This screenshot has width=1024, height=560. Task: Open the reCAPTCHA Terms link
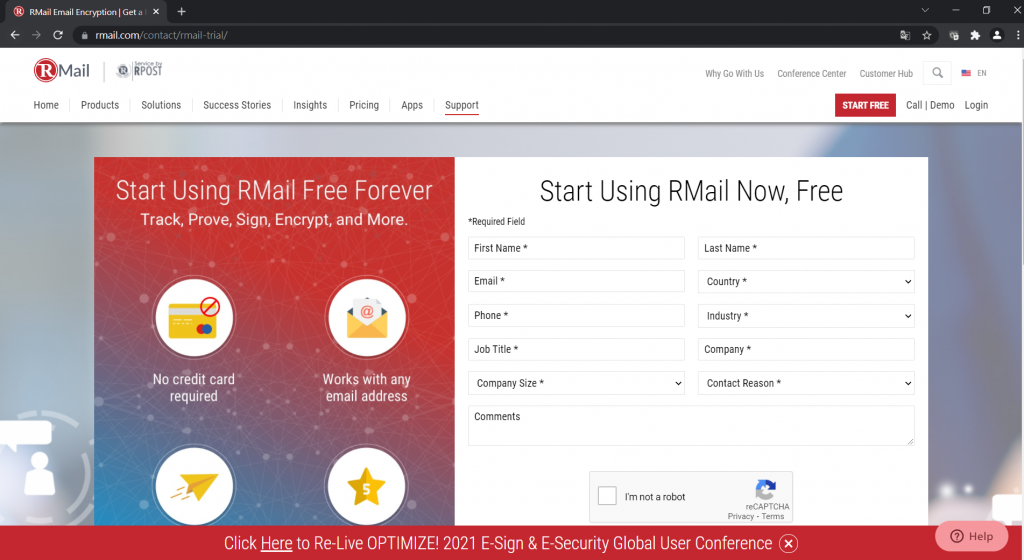773,516
